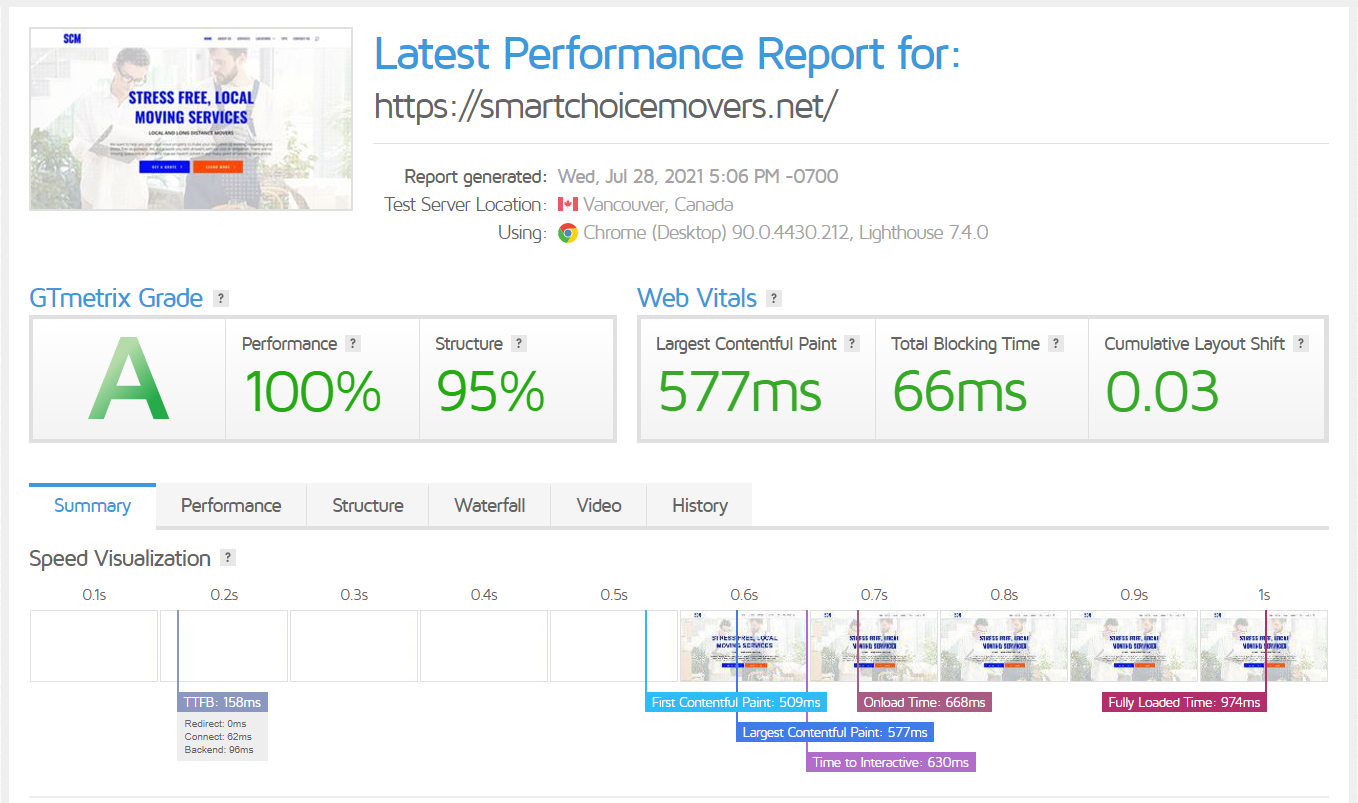Switch to the Waterfall tab
Image resolution: width=1358 pixels, height=803 pixels.
489,505
